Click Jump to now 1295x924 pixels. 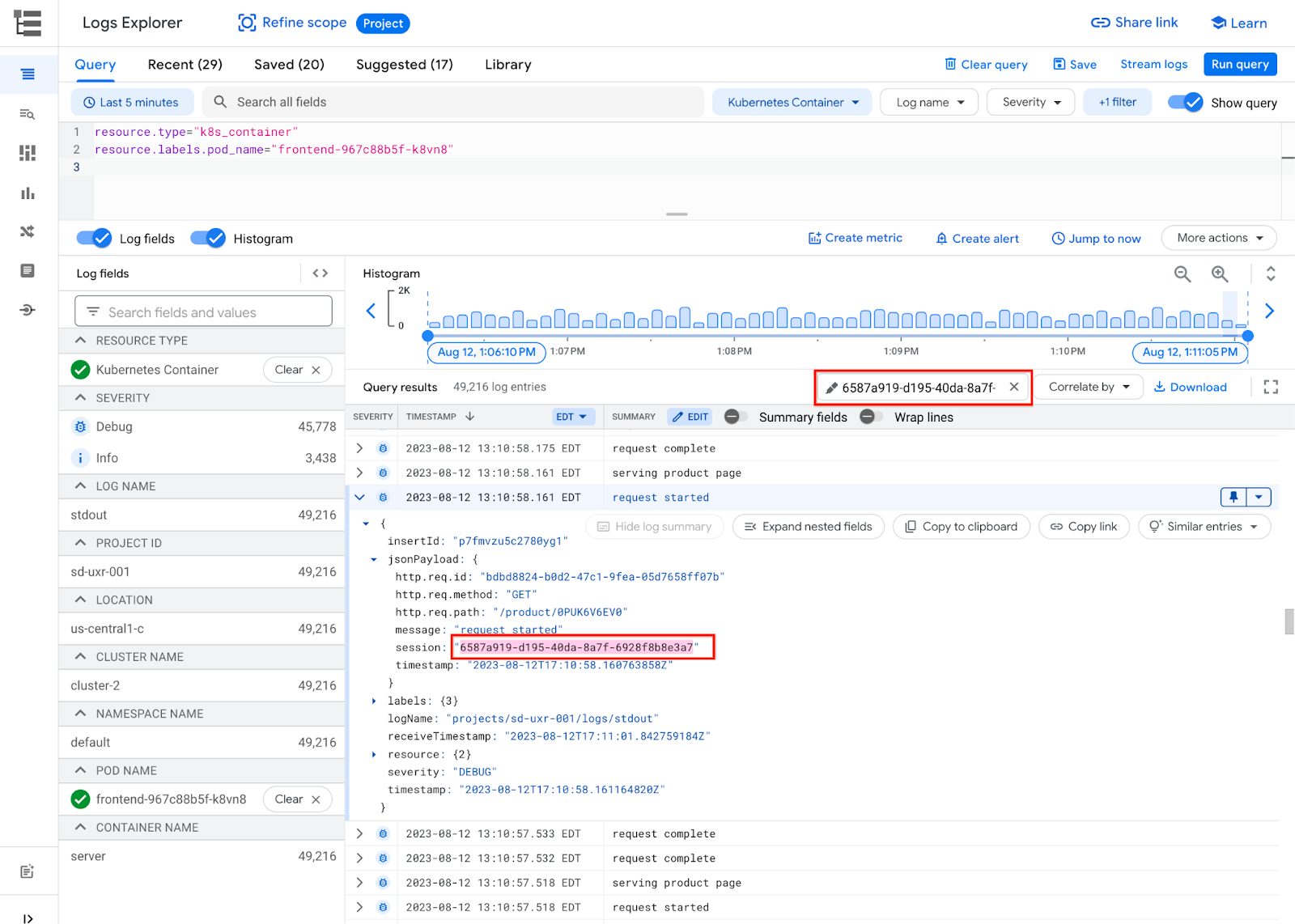(1097, 238)
